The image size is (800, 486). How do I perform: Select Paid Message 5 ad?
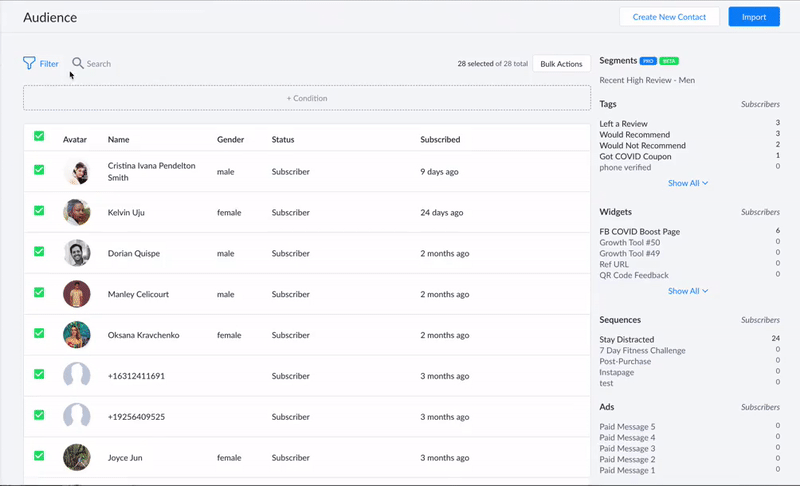[x=627, y=427]
